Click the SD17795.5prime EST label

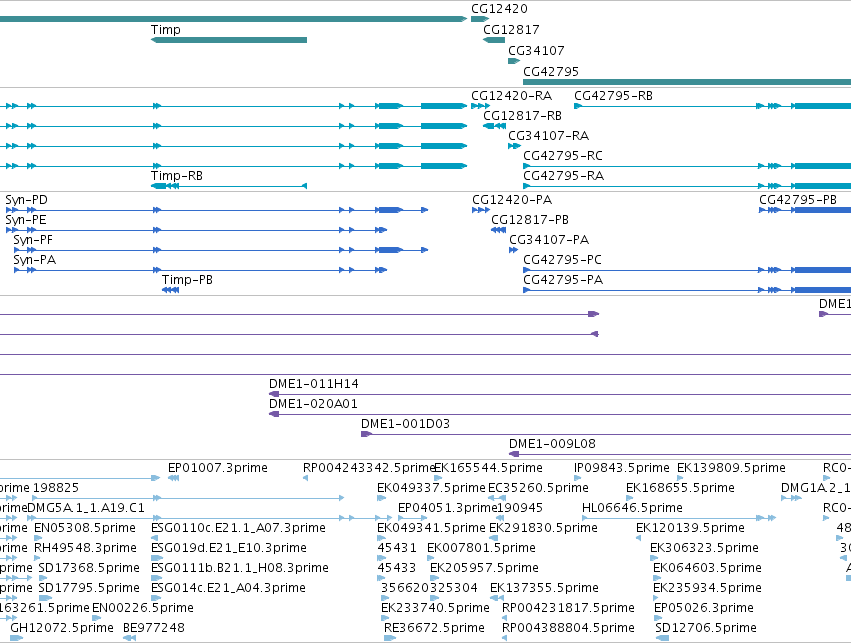click(x=89, y=588)
